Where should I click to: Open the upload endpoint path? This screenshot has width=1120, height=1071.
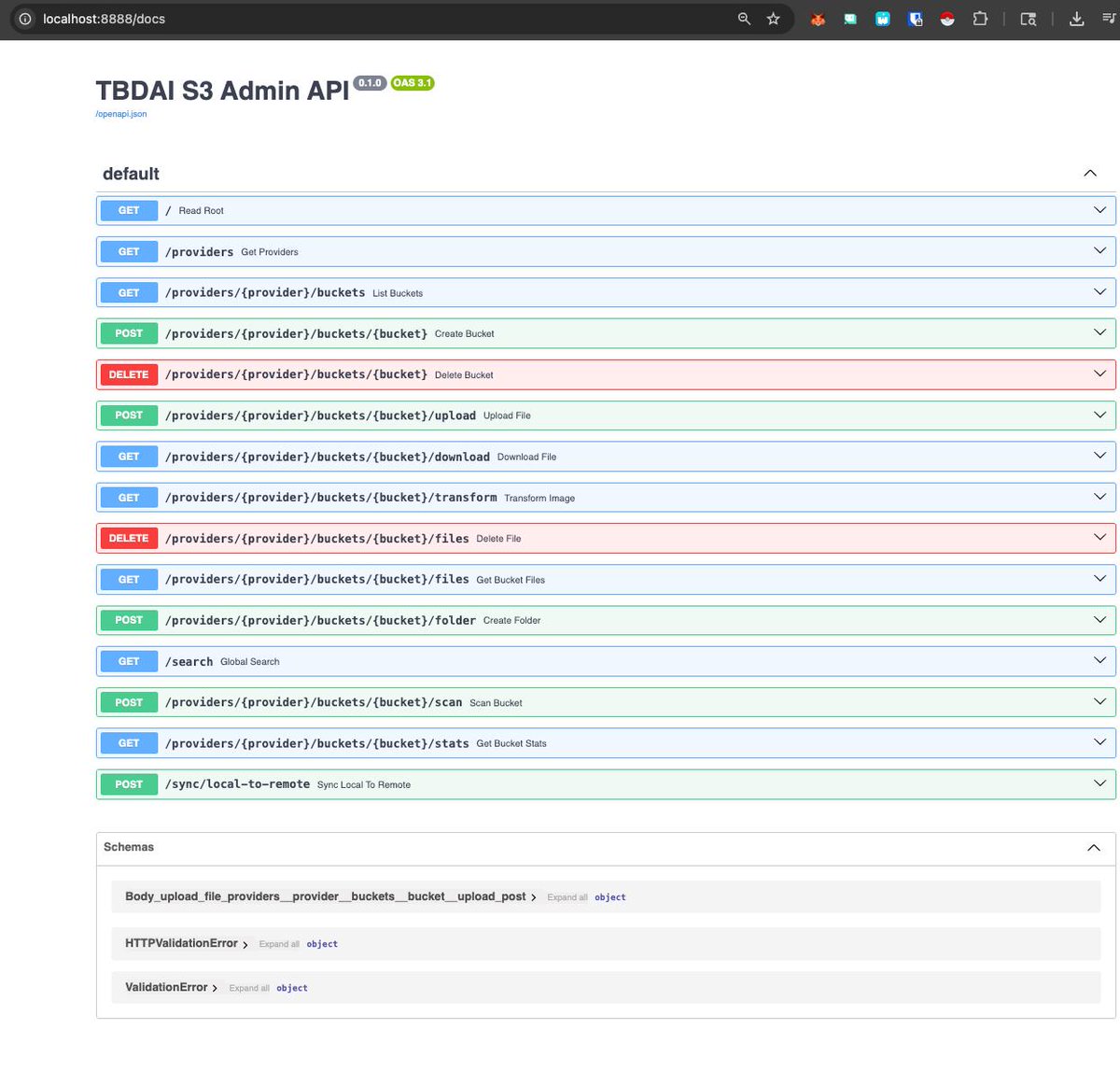pyautogui.click(x=320, y=416)
